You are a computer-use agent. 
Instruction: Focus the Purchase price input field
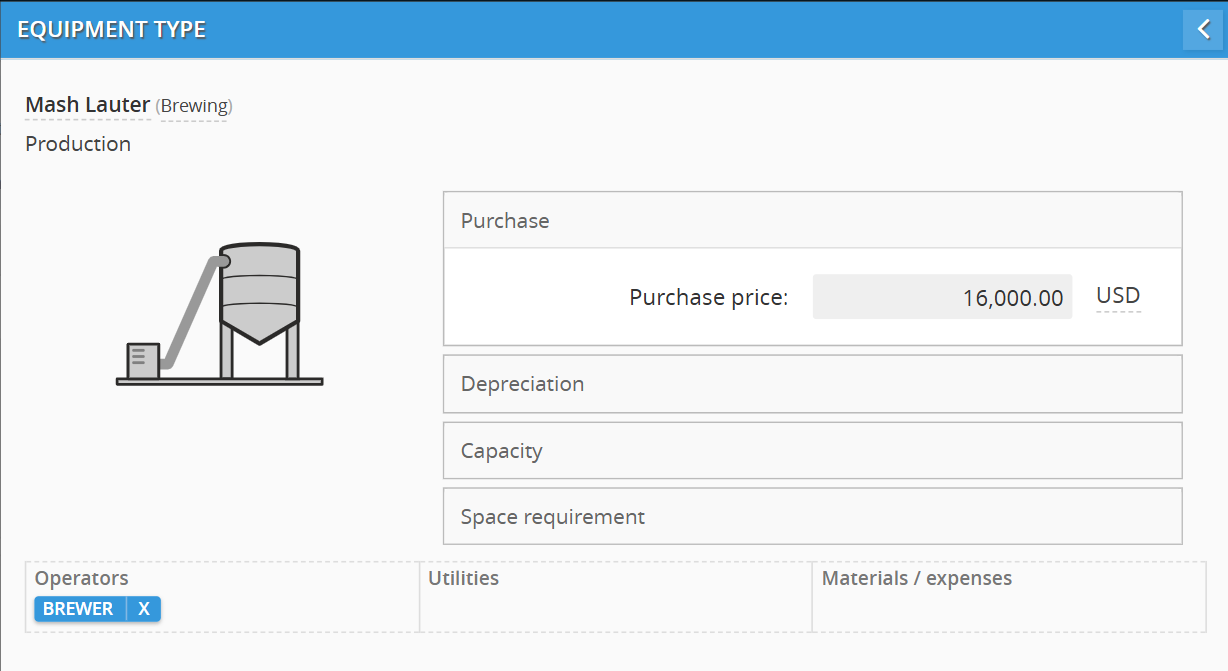click(941, 297)
